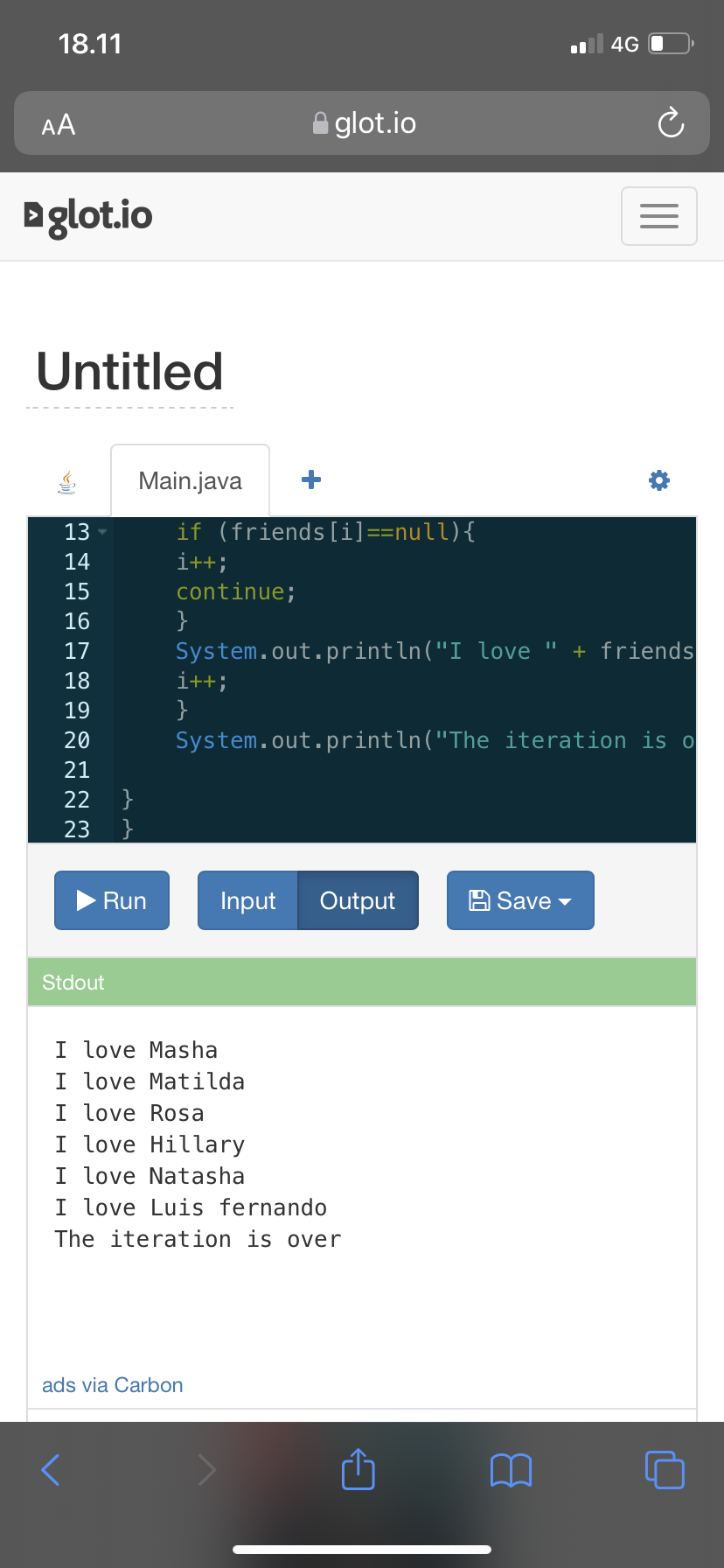Edit the Untitled snippet title

point(130,372)
